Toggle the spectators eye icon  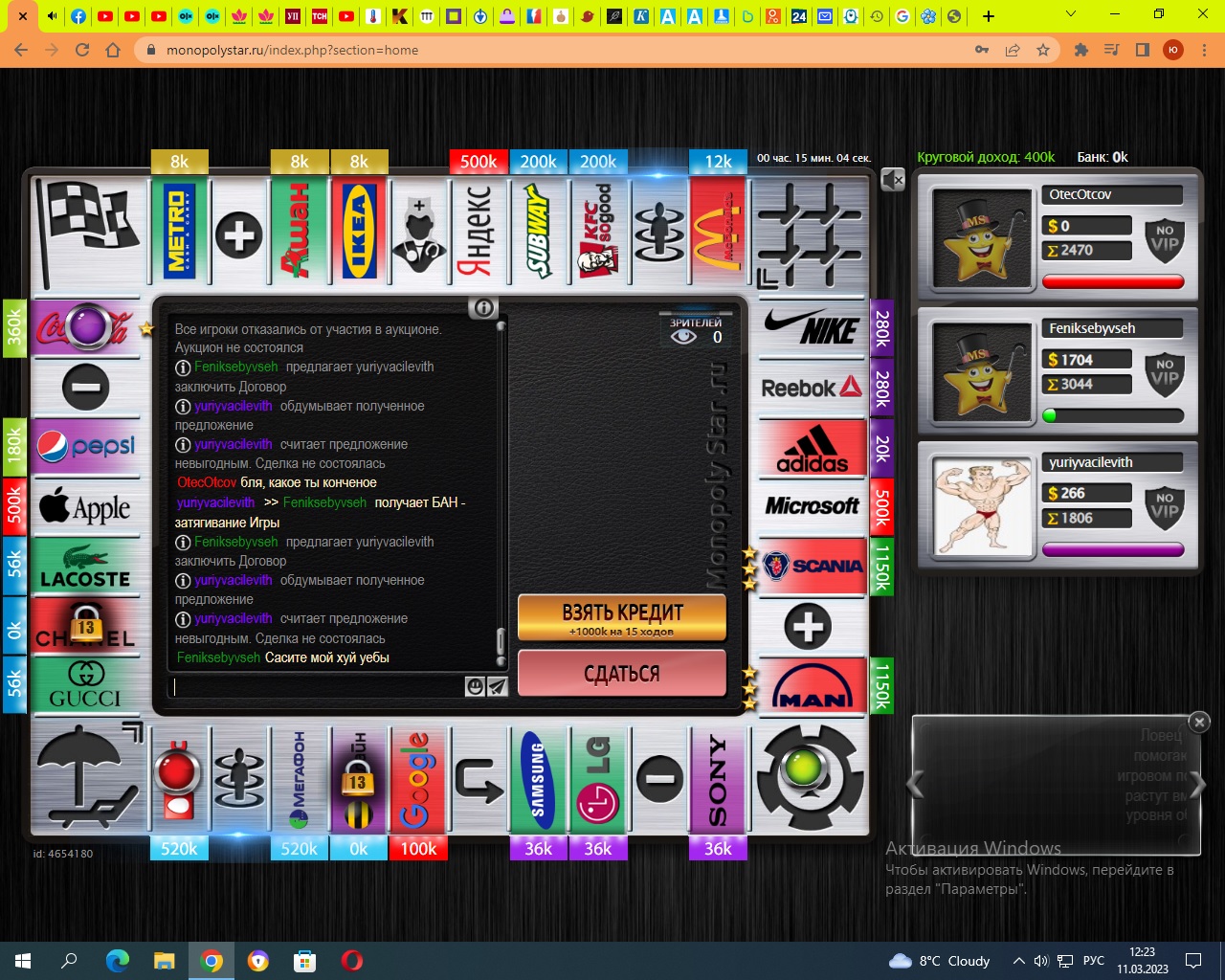[683, 337]
